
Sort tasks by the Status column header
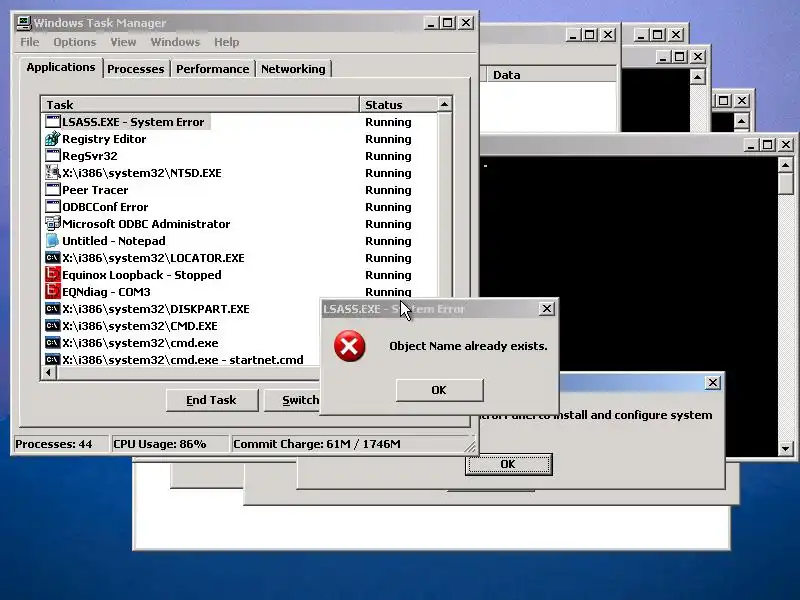pyautogui.click(x=398, y=105)
